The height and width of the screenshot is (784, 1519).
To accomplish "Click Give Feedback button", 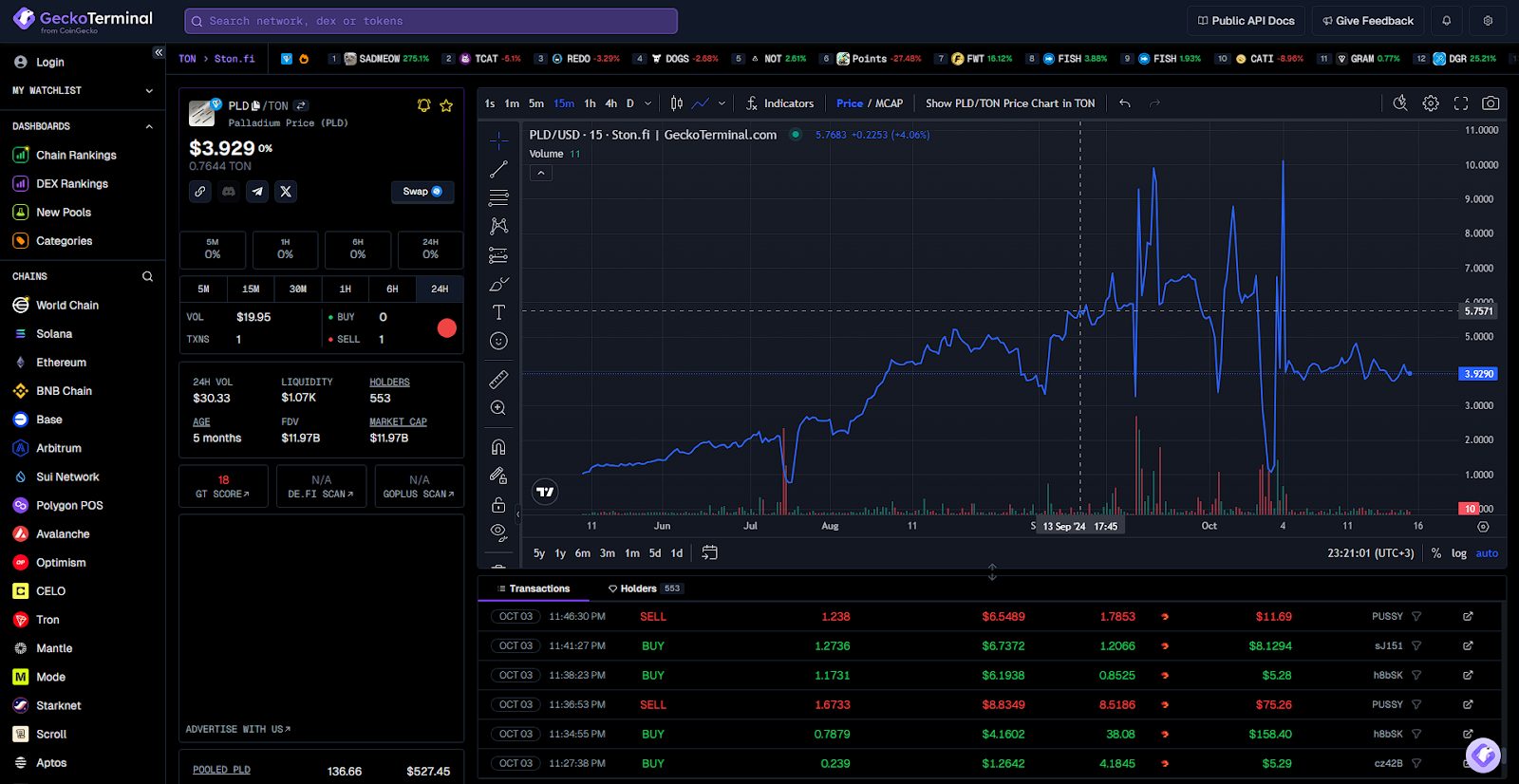I will coord(1368,21).
